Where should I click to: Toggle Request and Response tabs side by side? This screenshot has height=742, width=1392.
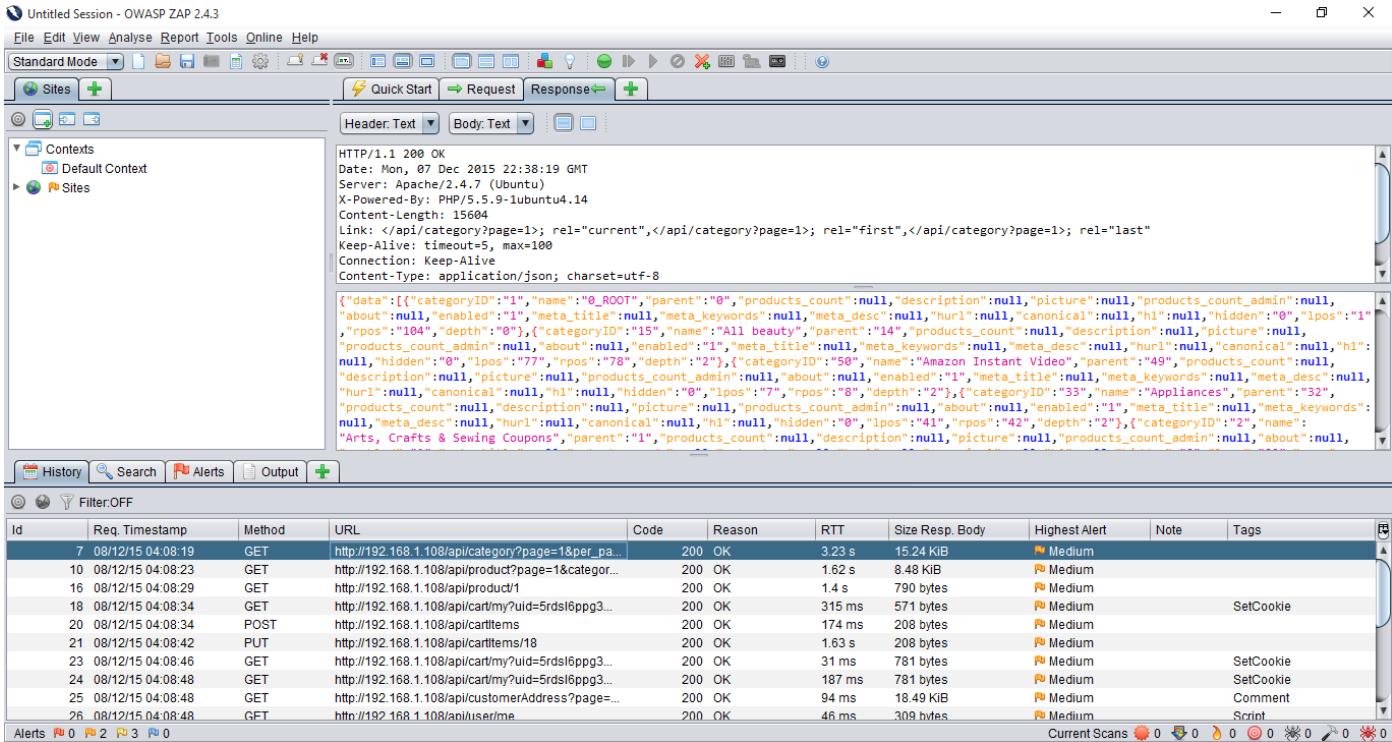tap(461, 61)
